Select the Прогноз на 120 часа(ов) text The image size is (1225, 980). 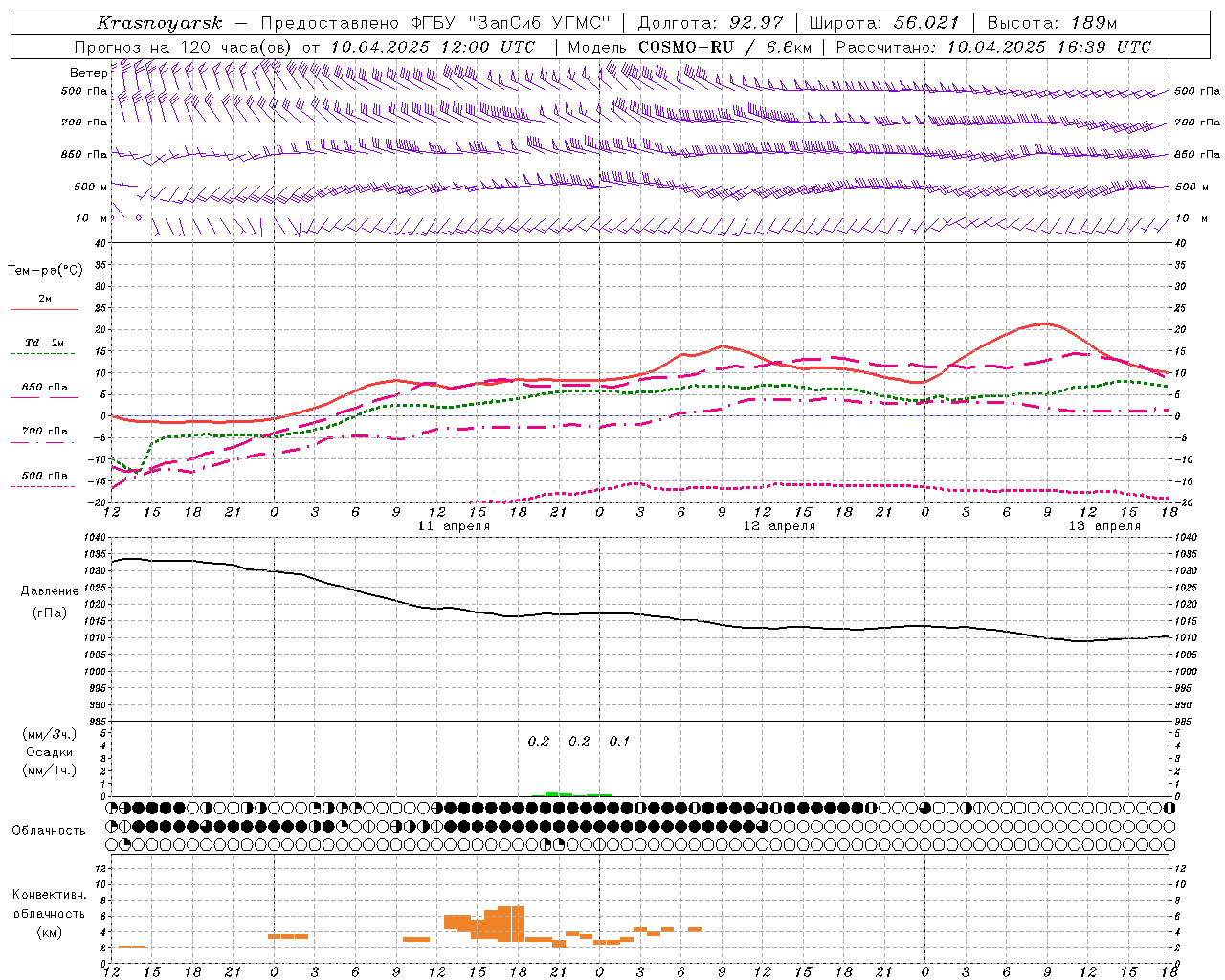tap(185, 47)
